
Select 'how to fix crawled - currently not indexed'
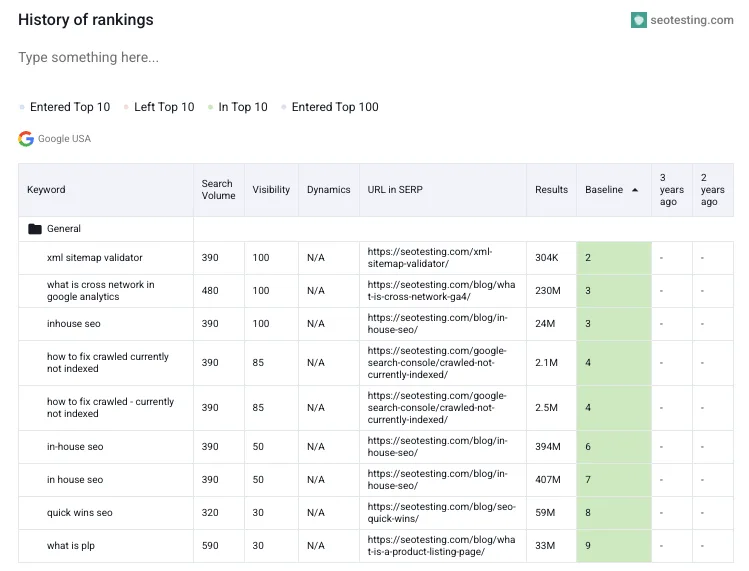click(110, 408)
